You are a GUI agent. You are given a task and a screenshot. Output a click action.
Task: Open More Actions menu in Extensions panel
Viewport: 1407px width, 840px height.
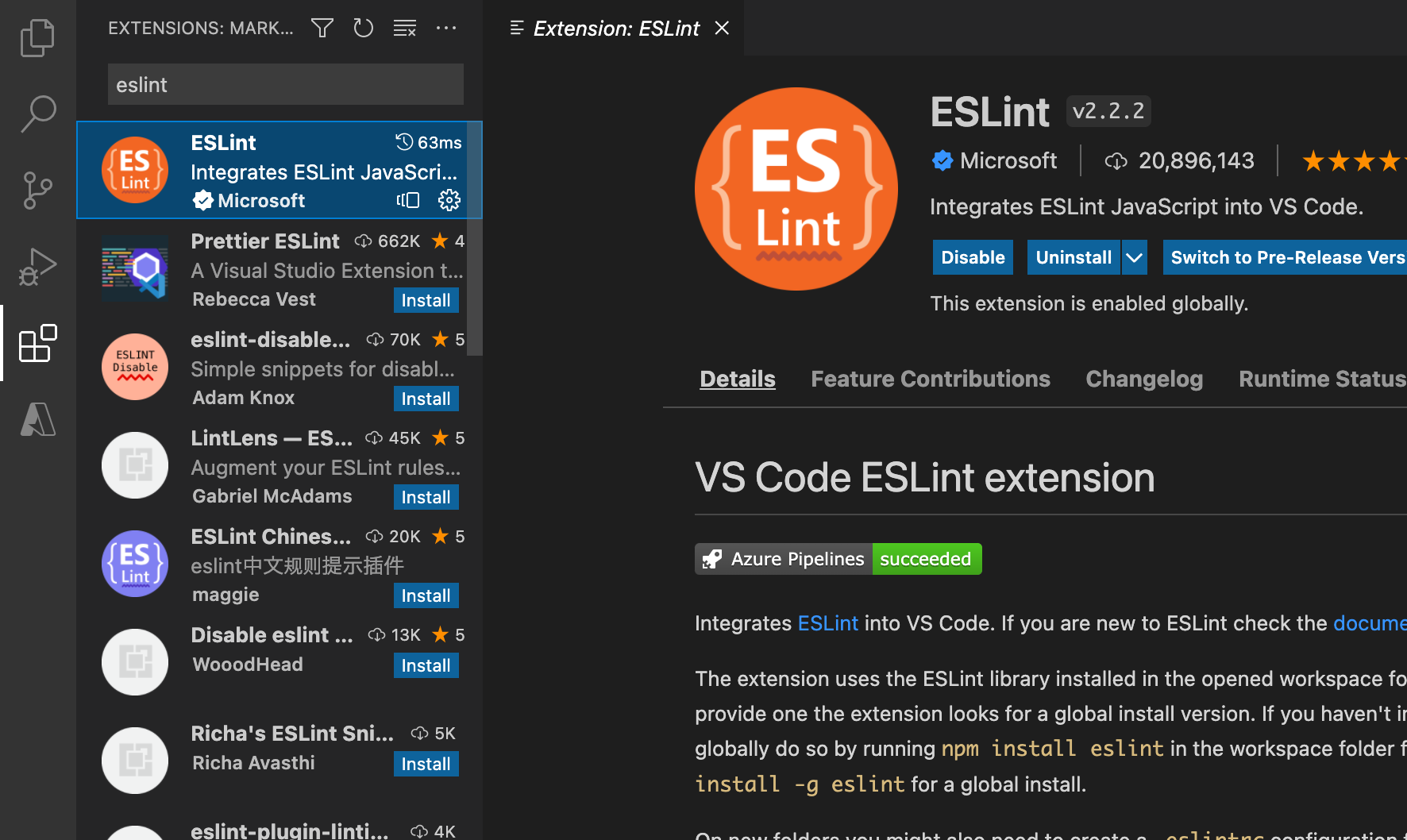[445, 28]
